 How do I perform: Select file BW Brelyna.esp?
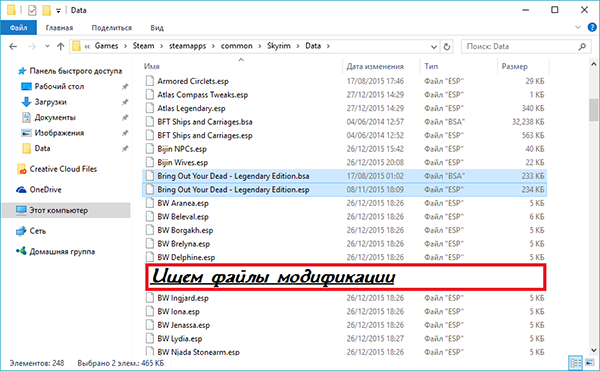(184, 244)
